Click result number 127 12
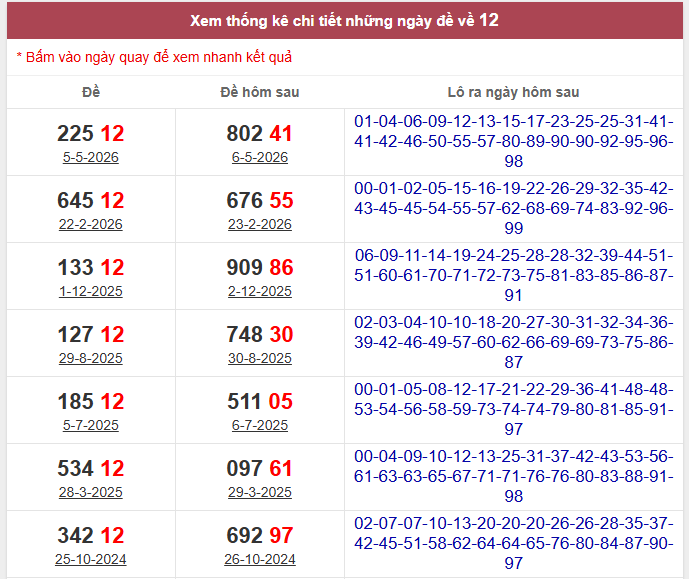Image resolution: width=689 pixels, height=579 pixels. [x=91, y=334]
